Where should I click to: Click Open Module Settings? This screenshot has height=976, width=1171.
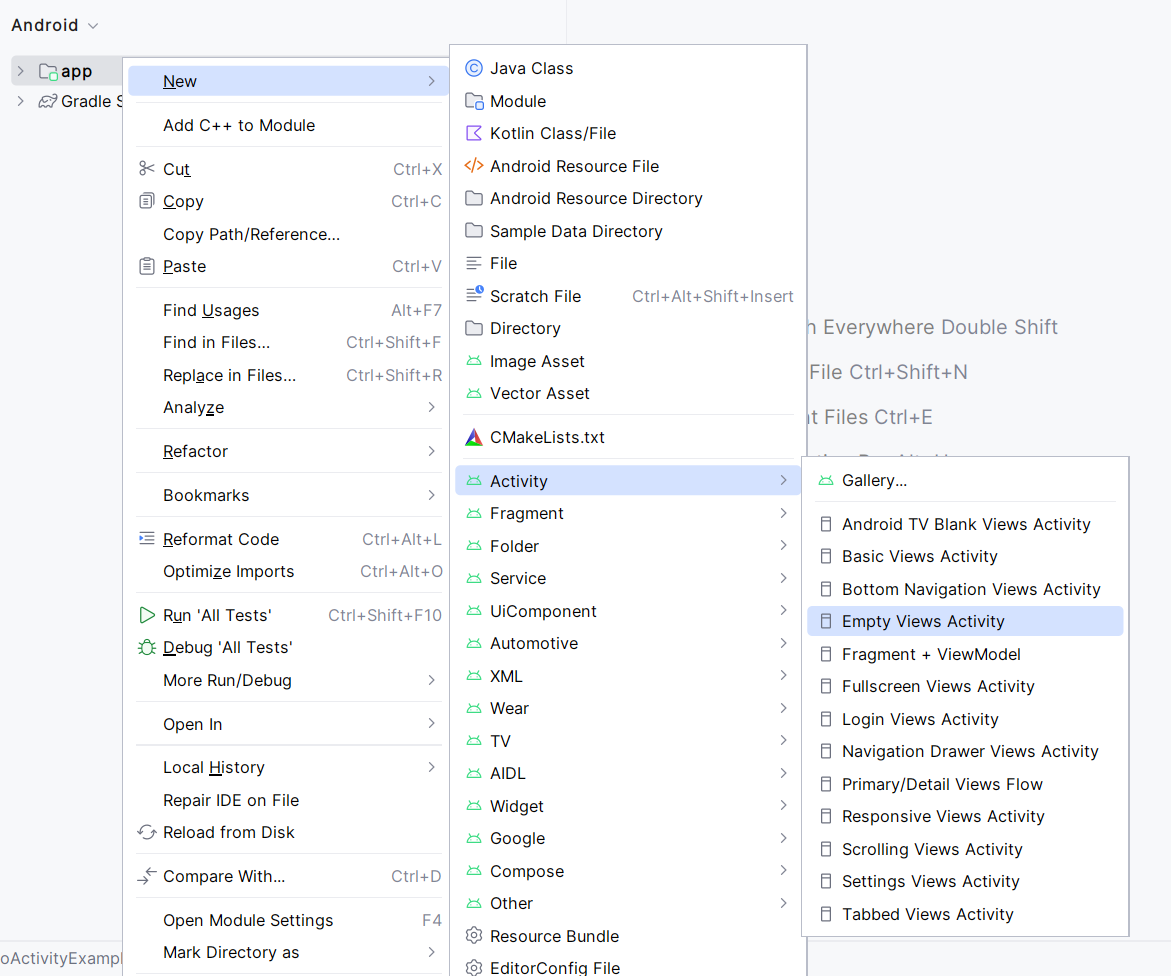tap(288, 920)
